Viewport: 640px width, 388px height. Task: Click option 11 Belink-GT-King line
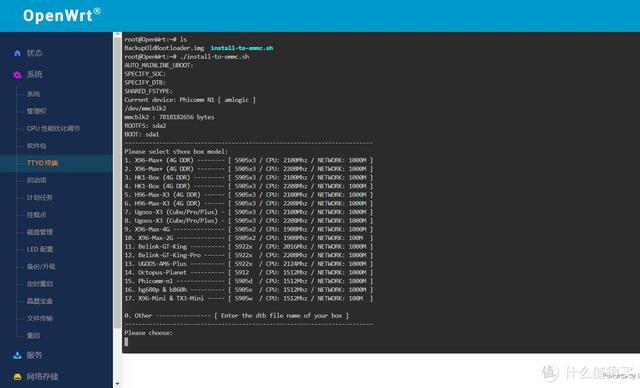pyautogui.click(x=249, y=247)
